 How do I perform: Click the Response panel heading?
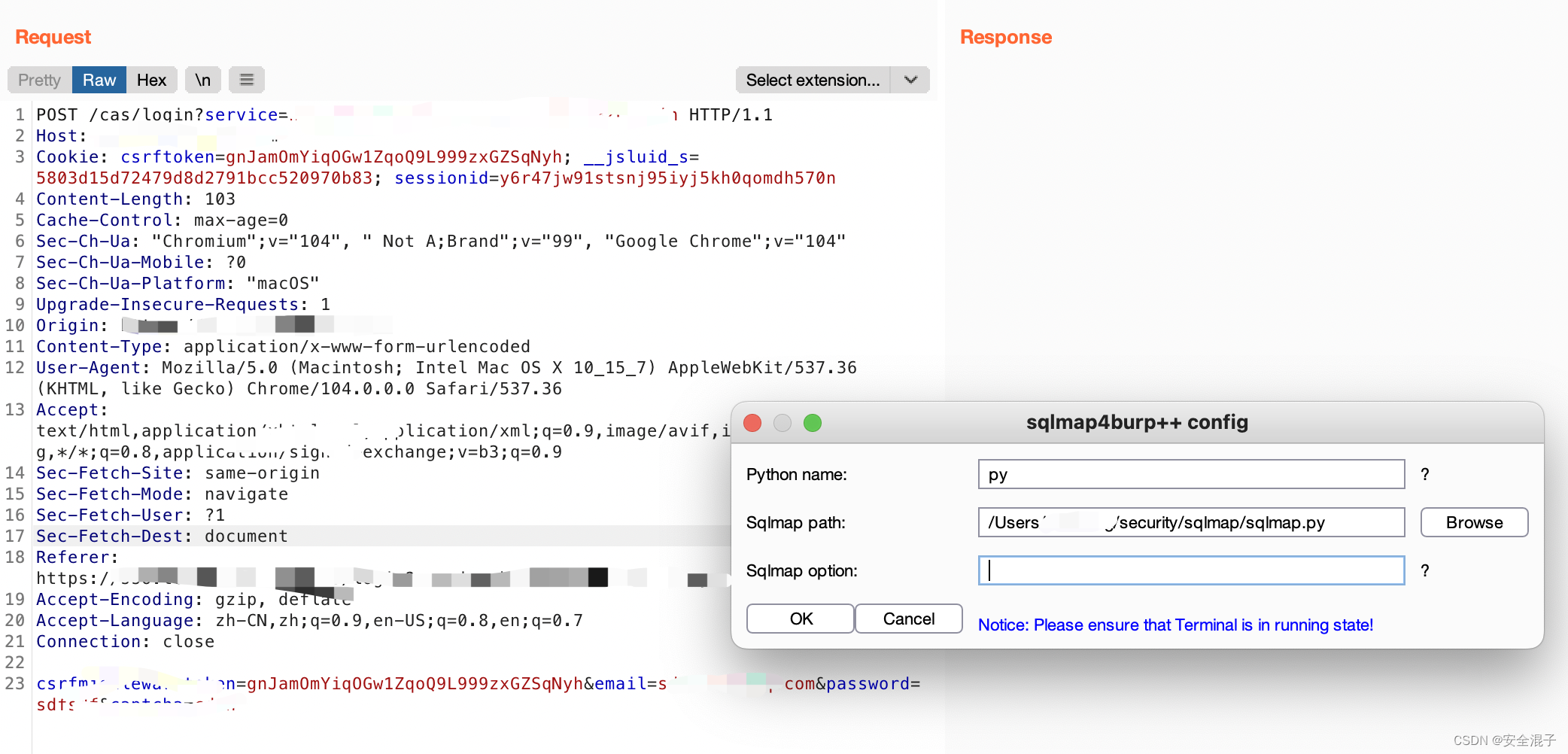tap(1006, 37)
